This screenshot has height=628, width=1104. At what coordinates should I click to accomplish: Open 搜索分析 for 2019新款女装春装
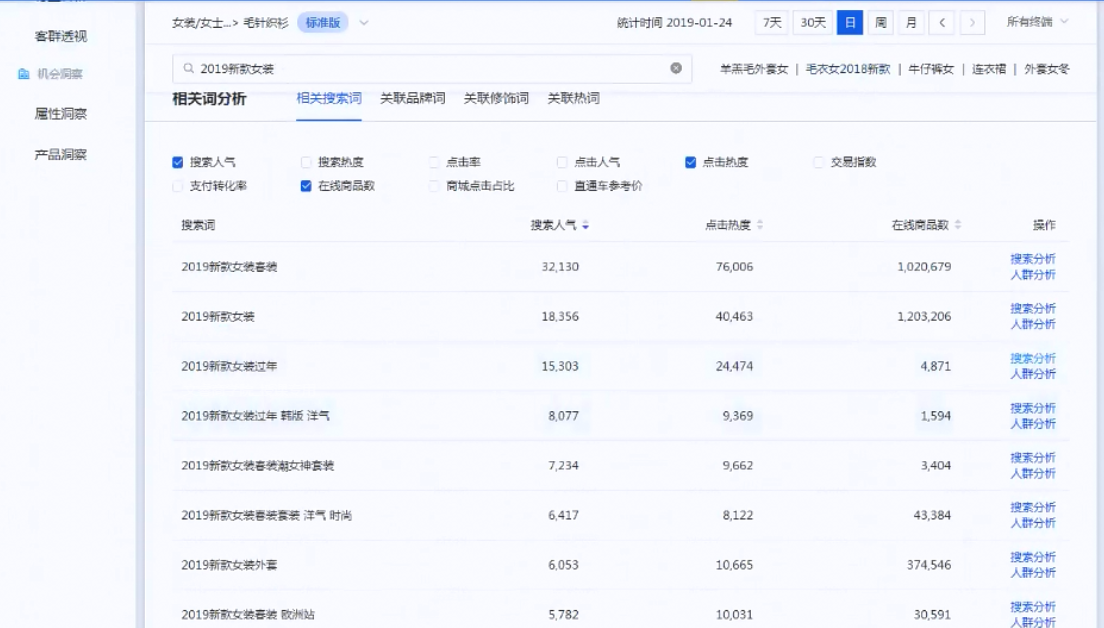click(1032, 259)
